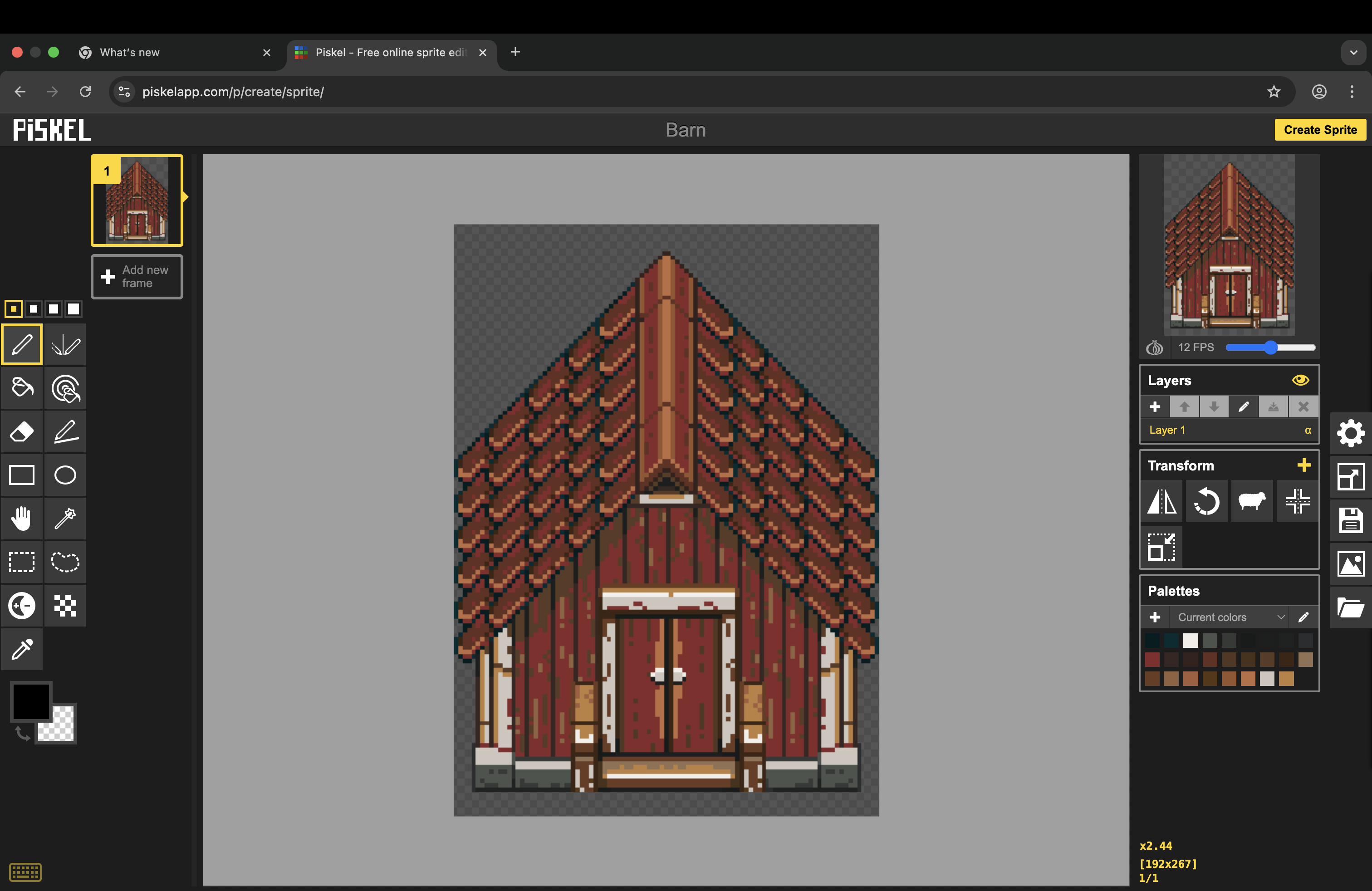Select the Paint bucket tool
Image resolution: width=1372 pixels, height=891 pixels.
pyautogui.click(x=22, y=388)
